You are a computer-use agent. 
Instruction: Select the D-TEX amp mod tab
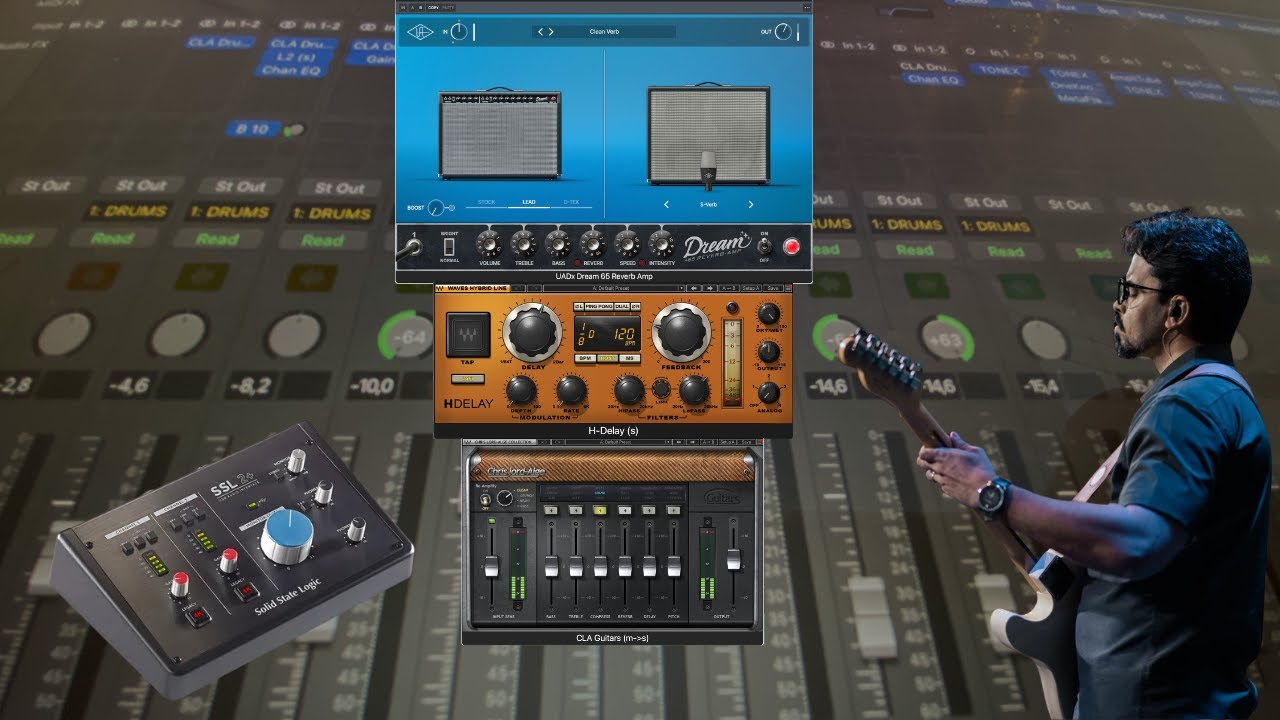(x=571, y=202)
